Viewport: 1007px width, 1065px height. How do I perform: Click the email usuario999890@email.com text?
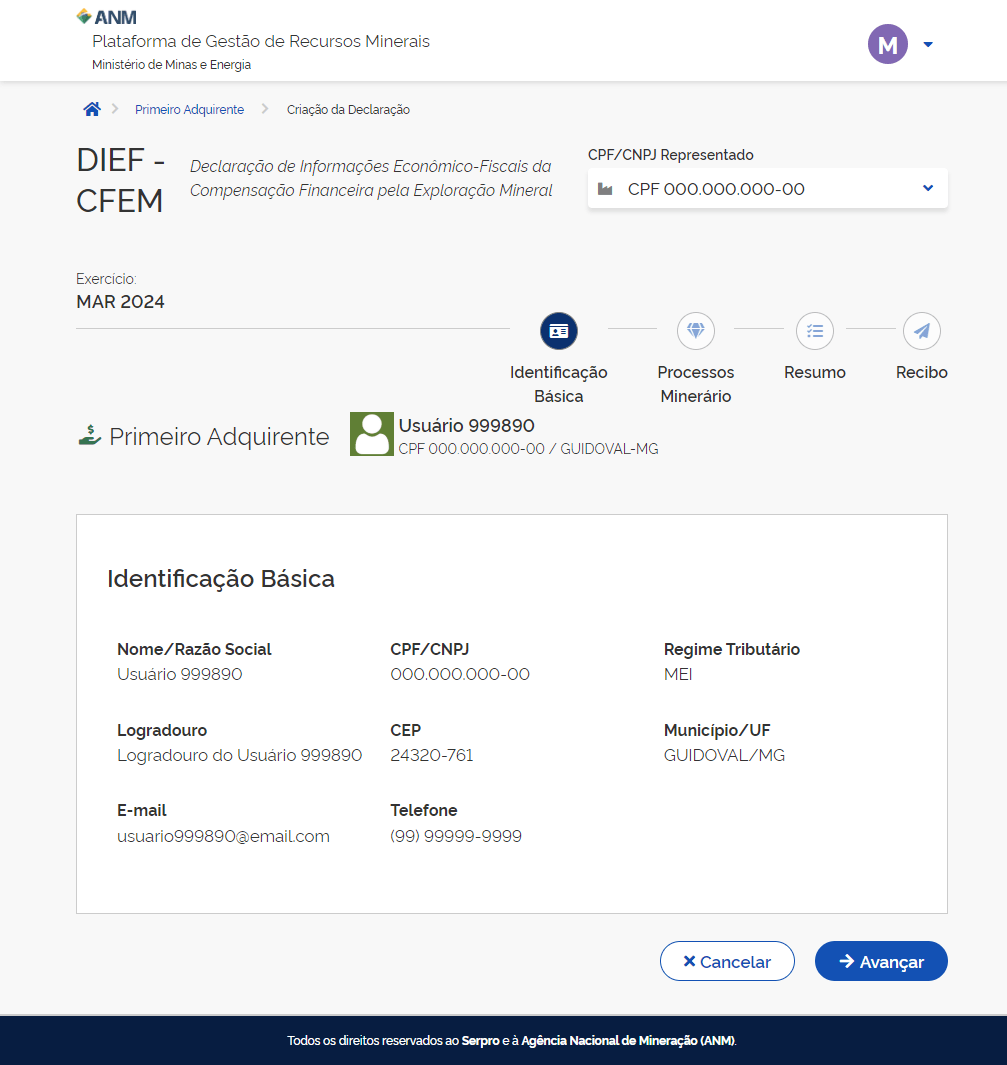click(223, 837)
